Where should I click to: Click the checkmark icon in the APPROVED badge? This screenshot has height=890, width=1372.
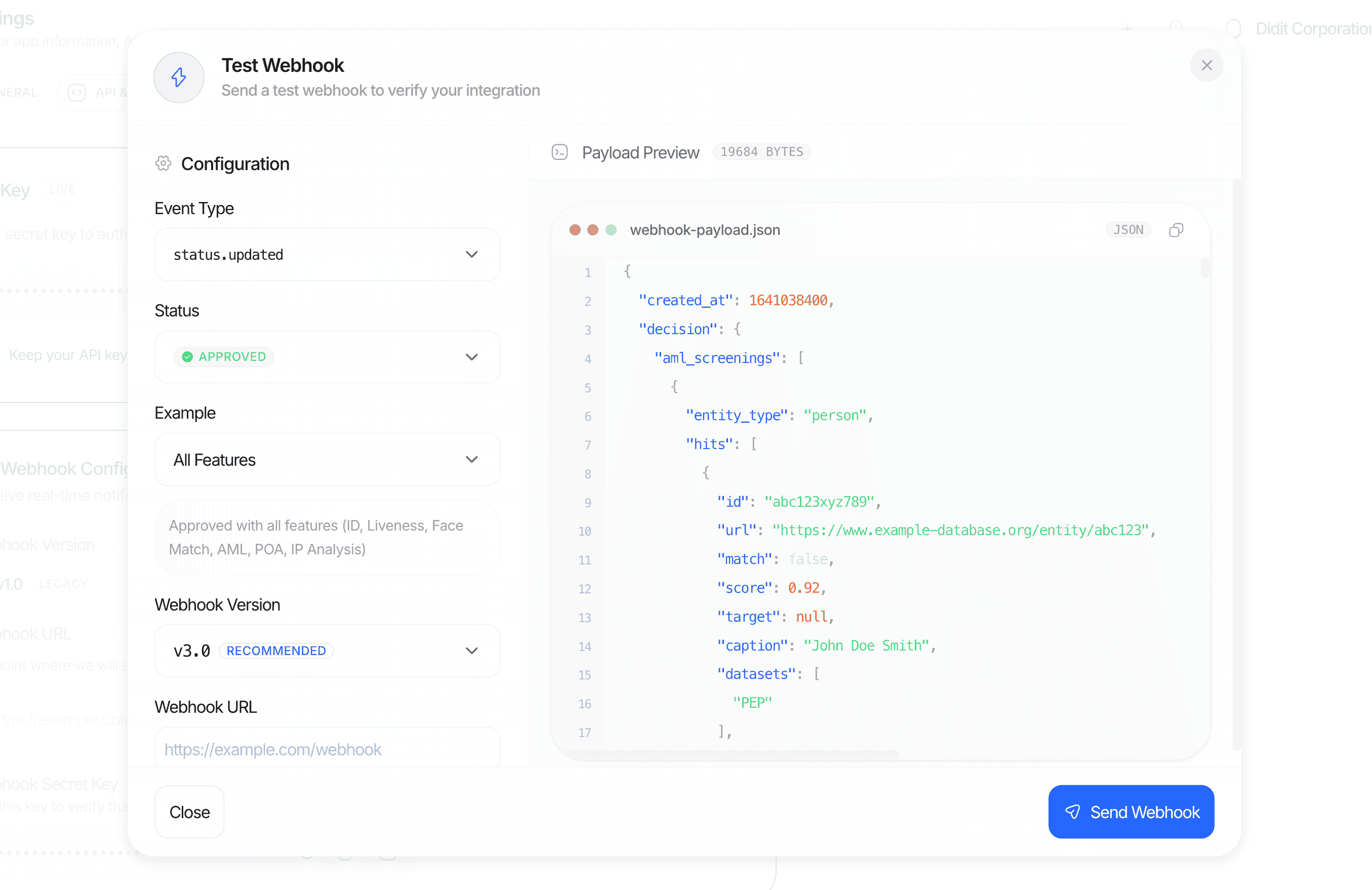coord(187,356)
